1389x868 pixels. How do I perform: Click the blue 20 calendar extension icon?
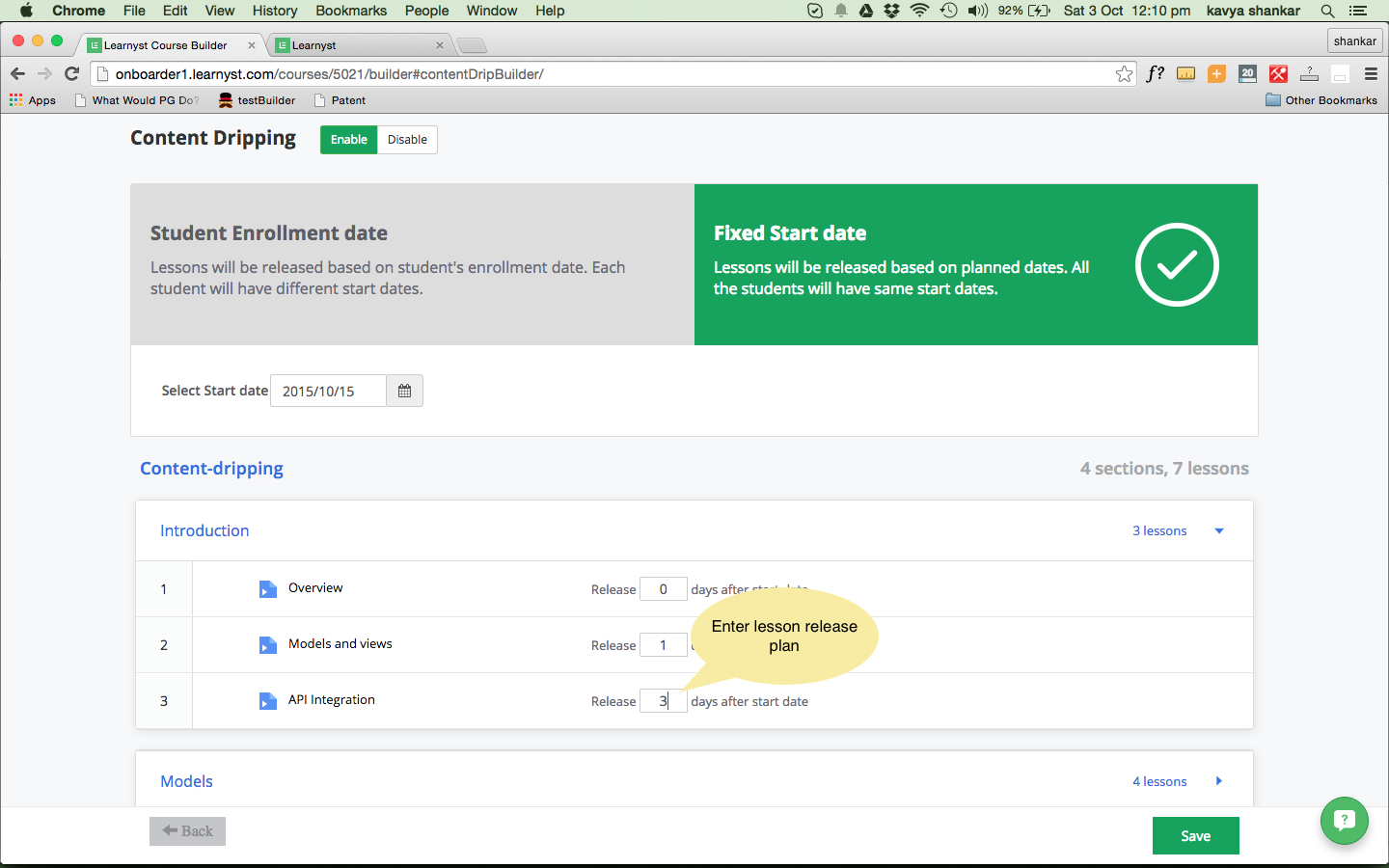click(x=1247, y=74)
